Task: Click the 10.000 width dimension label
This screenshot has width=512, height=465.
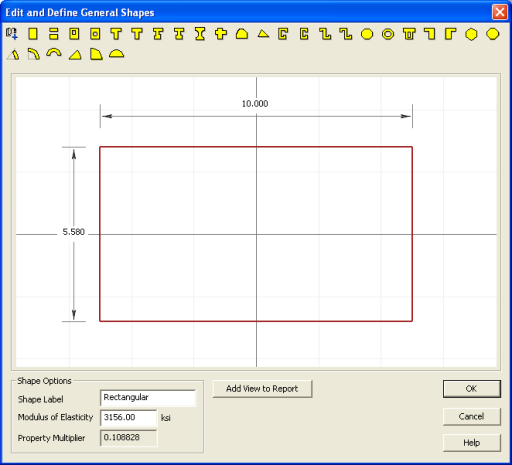Action: tap(255, 104)
